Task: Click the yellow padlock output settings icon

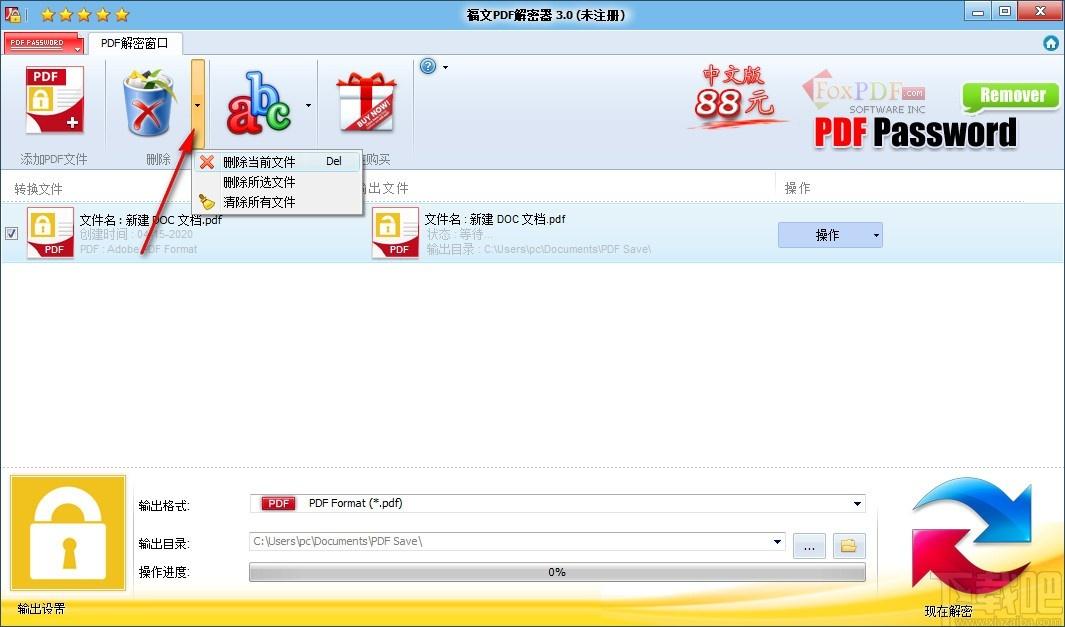Action: [x=68, y=533]
